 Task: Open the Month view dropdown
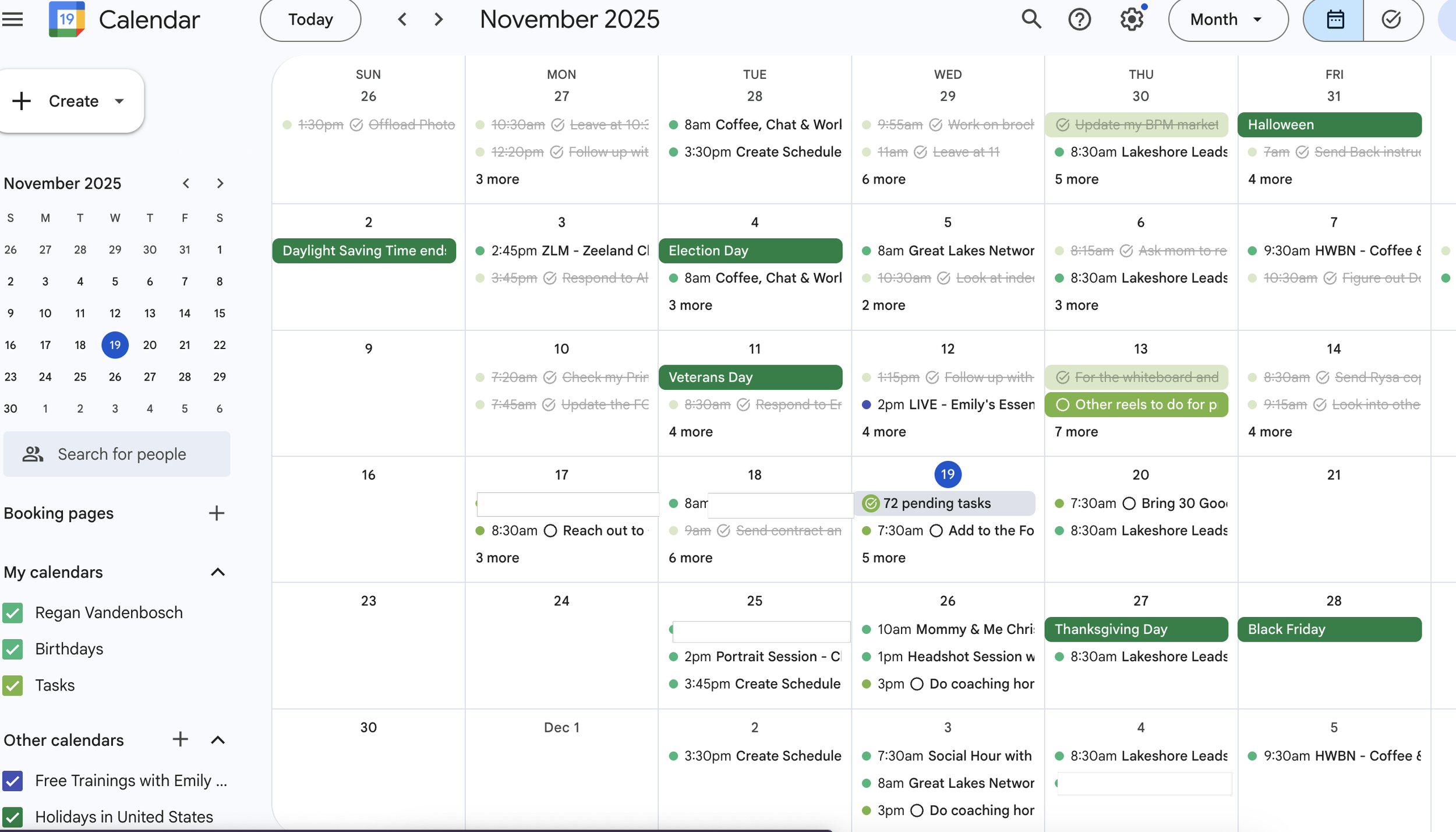[1228, 20]
